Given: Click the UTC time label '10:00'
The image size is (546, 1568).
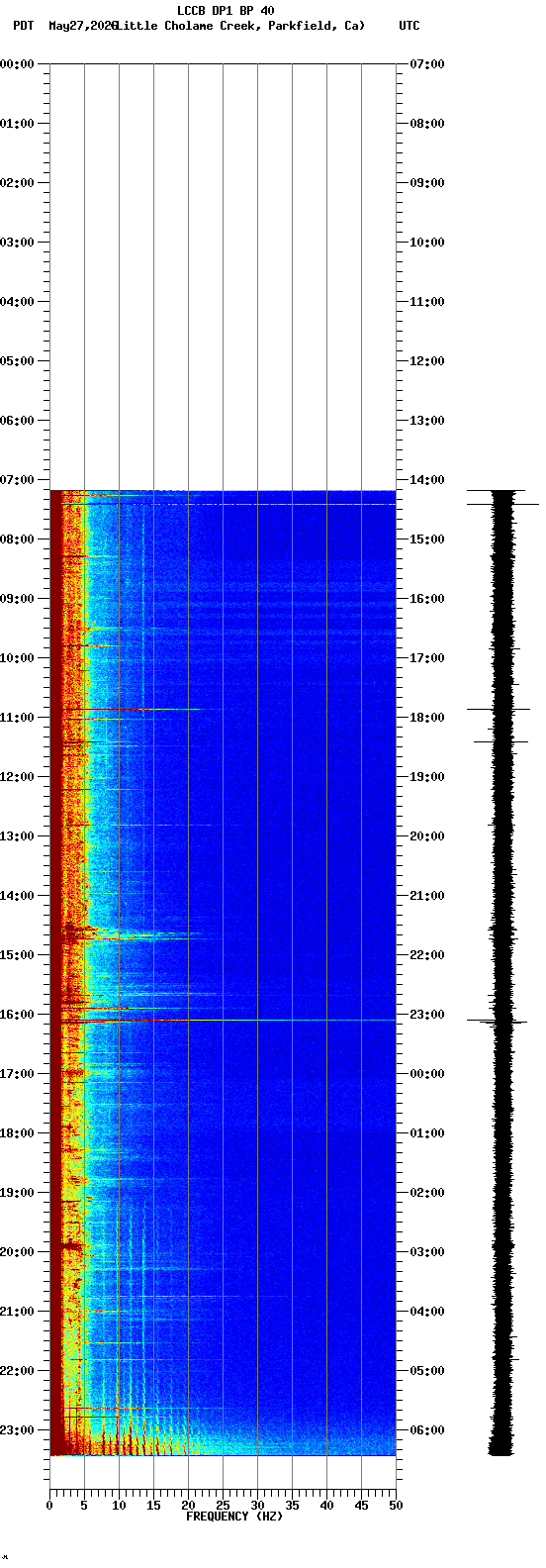Looking at the screenshot, I should pyautogui.click(x=427, y=243).
